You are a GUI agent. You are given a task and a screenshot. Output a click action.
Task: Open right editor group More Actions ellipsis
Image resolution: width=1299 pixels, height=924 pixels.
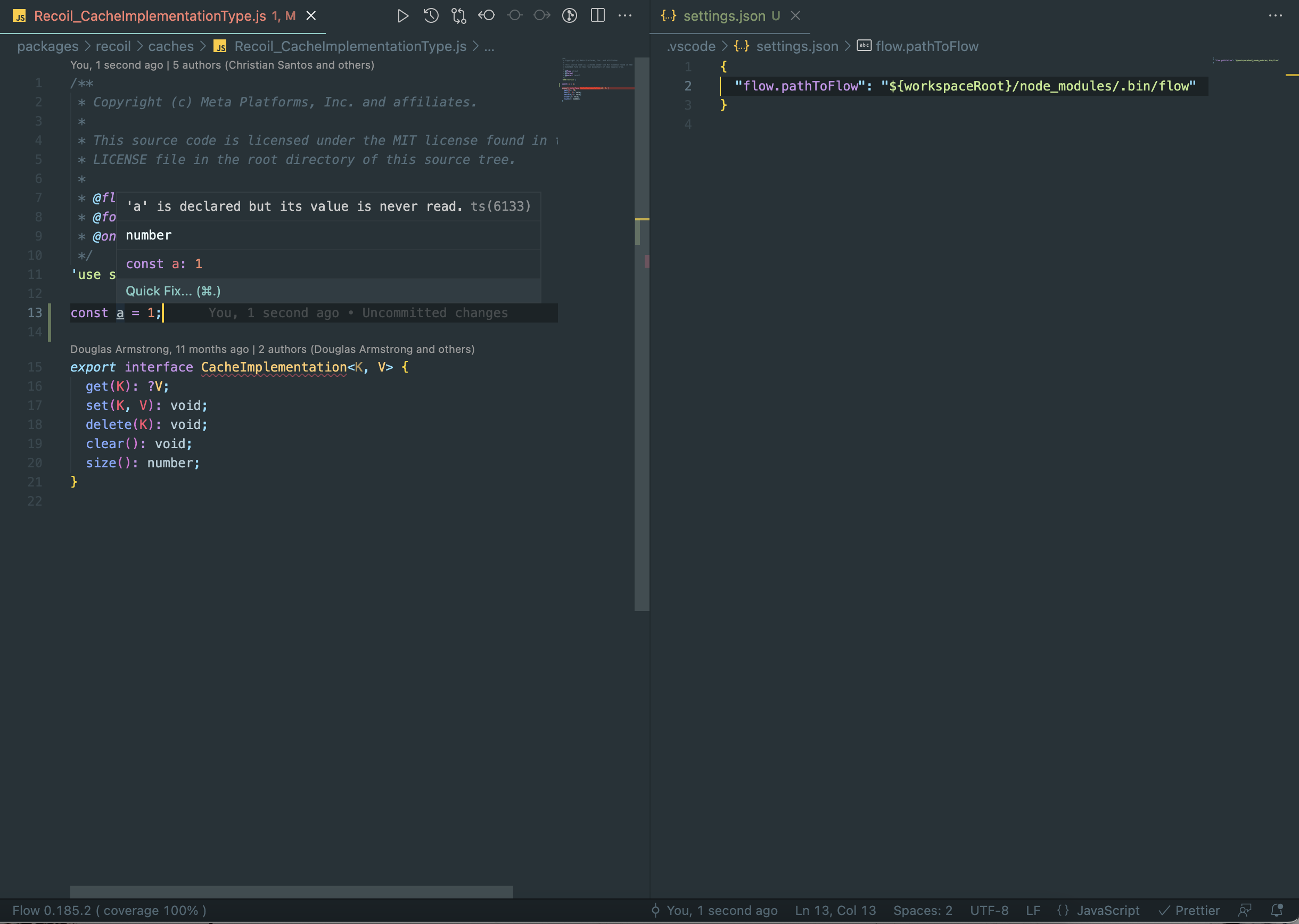1275,16
